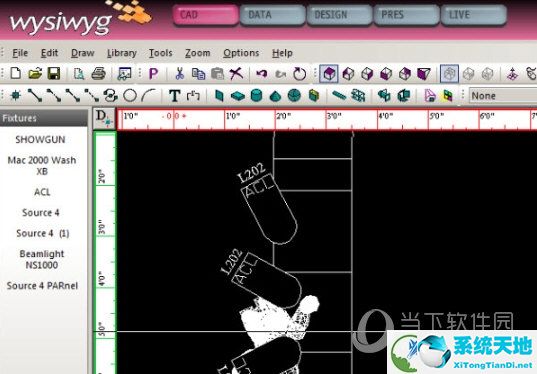Open a file with the folder icon

tap(35, 73)
